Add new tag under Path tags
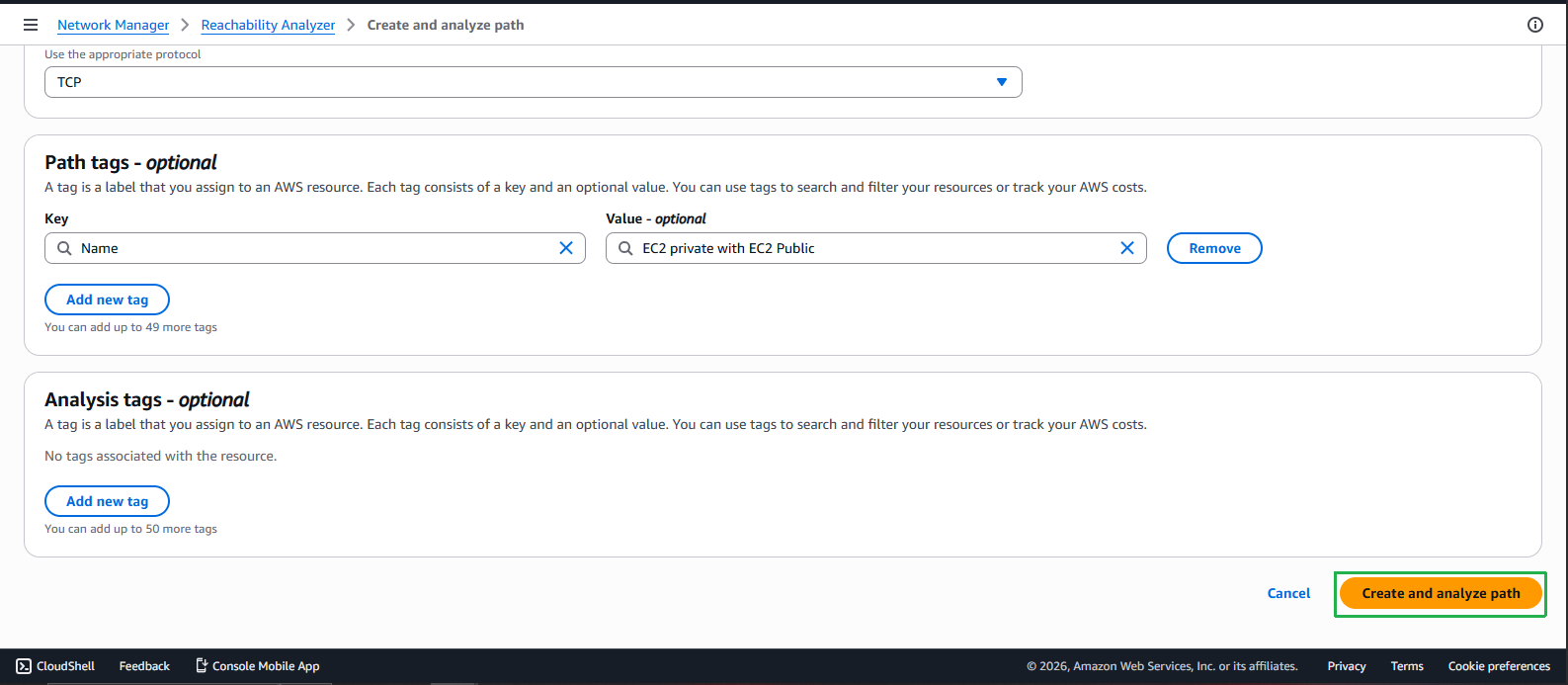 coord(107,300)
